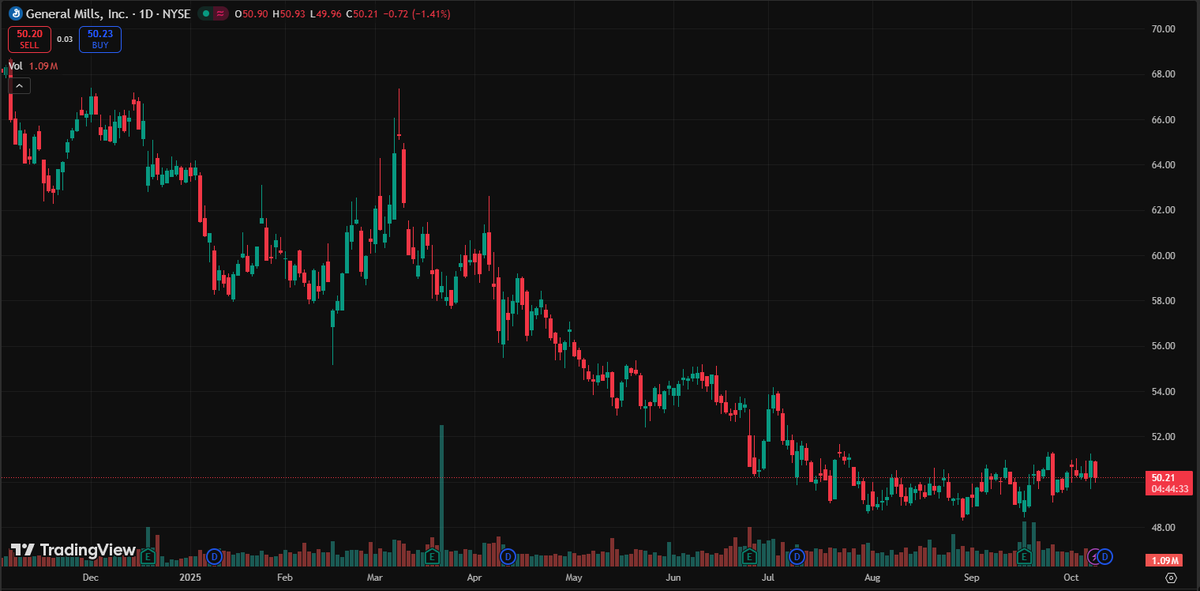Click the red approximate-data indicator icon
Screen dimensions: 1200x591
click(219, 14)
